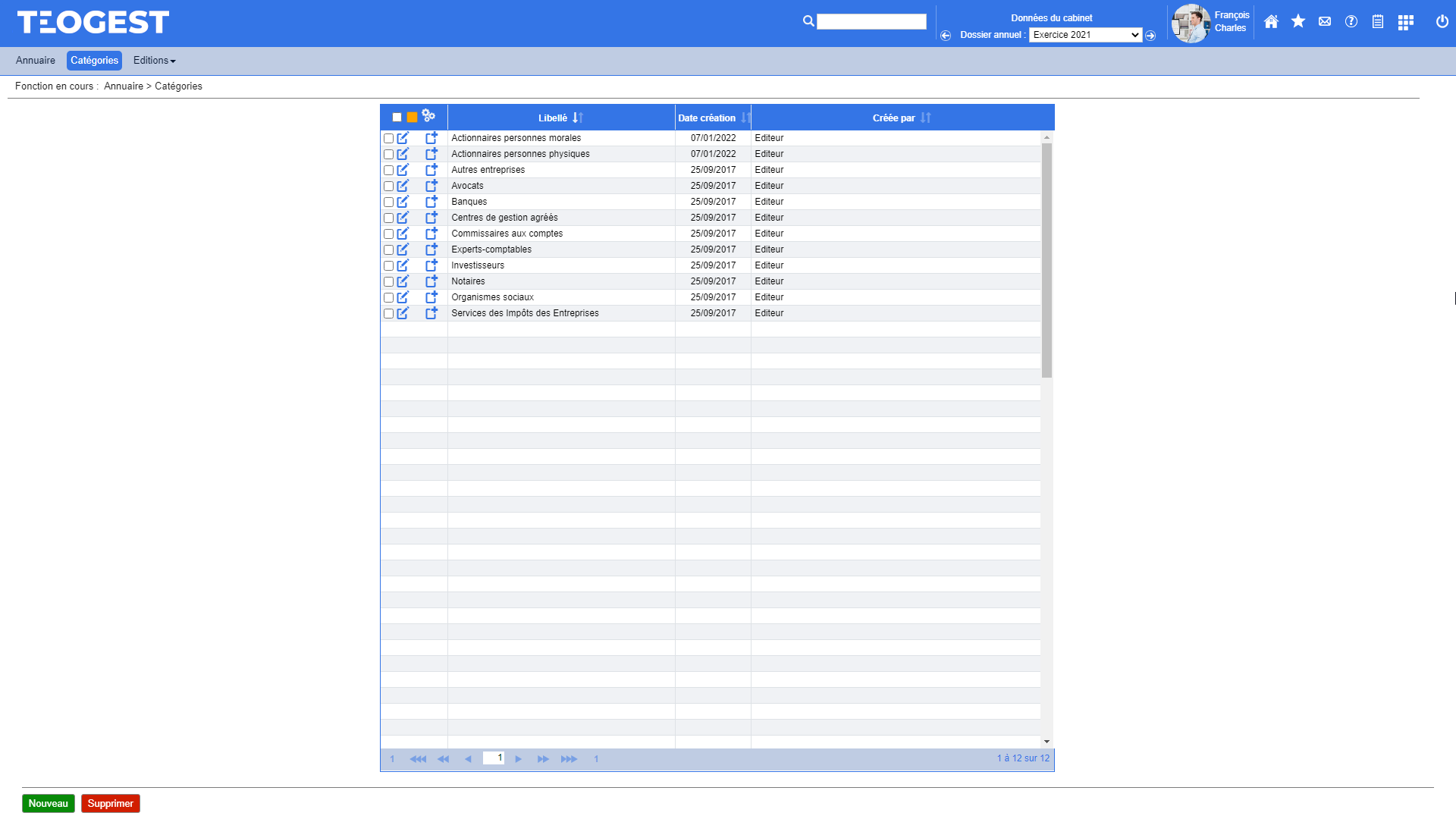1456x819 pixels.
Task: Open the Exercice 2021 dropdown
Action: (1084, 34)
